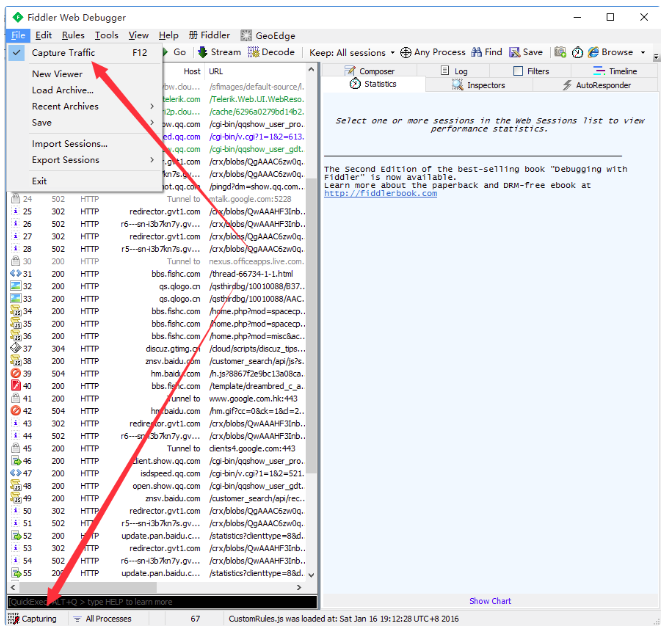Image resolution: width=664 pixels, height=629 pixels.
Task: Click the URL column header
Action: pyautogui.click(x=216, y=71)
